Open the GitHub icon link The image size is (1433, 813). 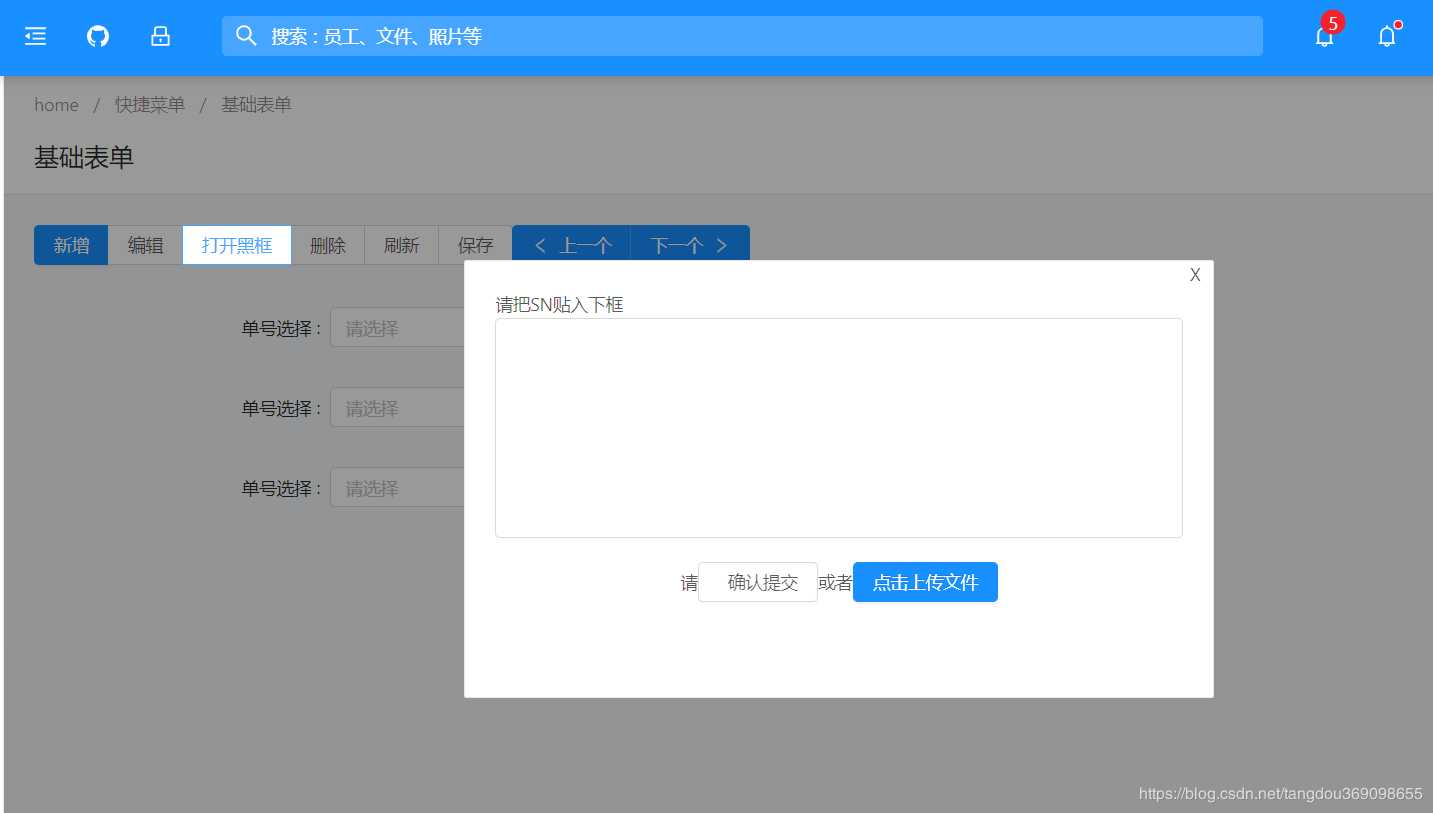98,36
